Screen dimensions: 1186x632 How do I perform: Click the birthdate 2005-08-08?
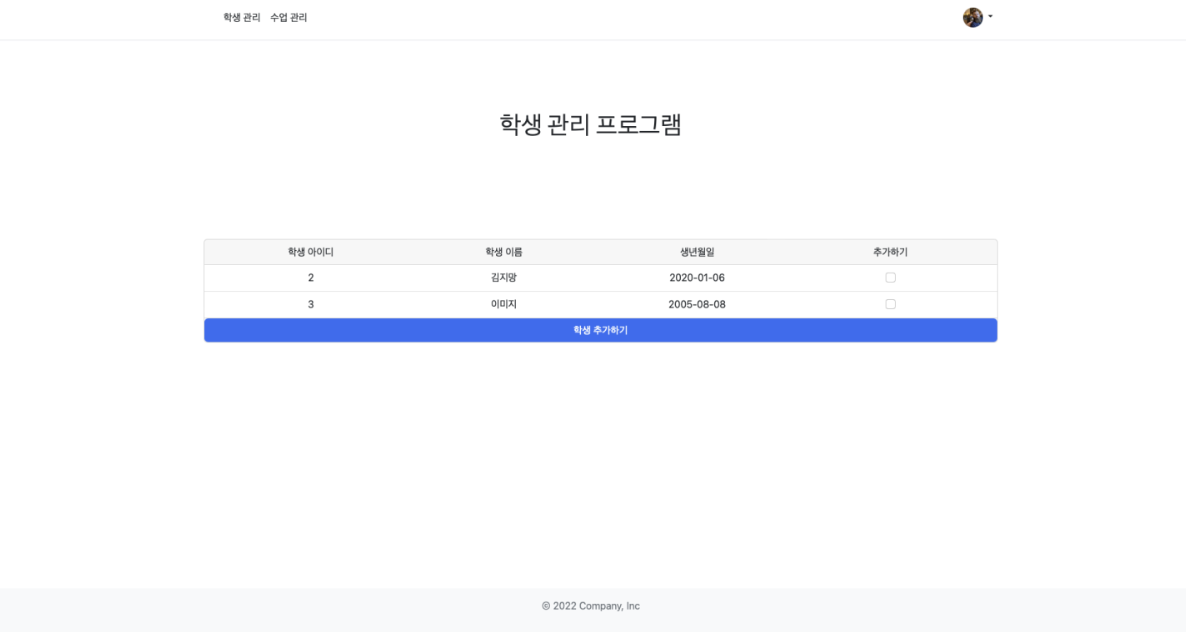(697, 304)
